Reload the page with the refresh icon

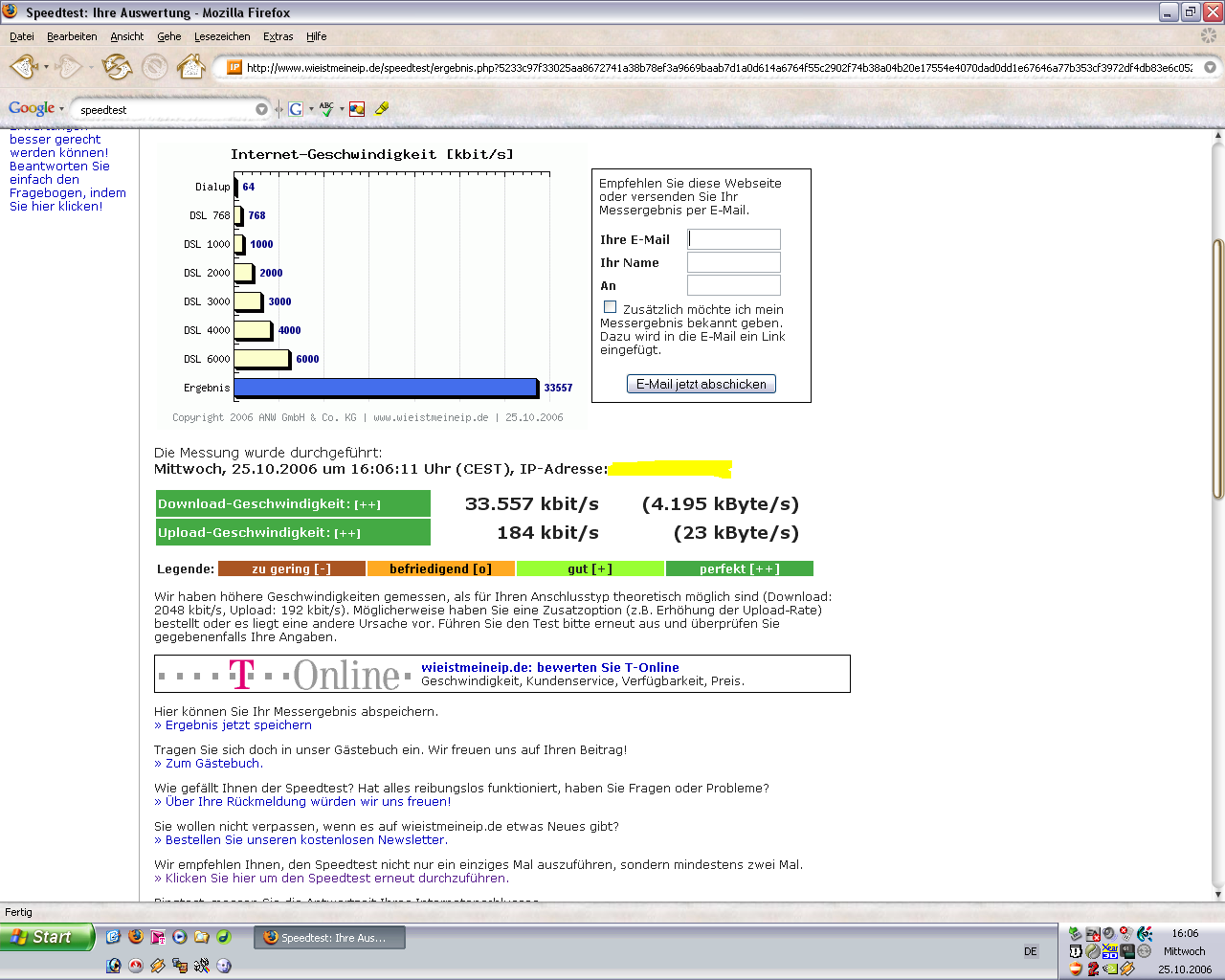pos(117,67)
